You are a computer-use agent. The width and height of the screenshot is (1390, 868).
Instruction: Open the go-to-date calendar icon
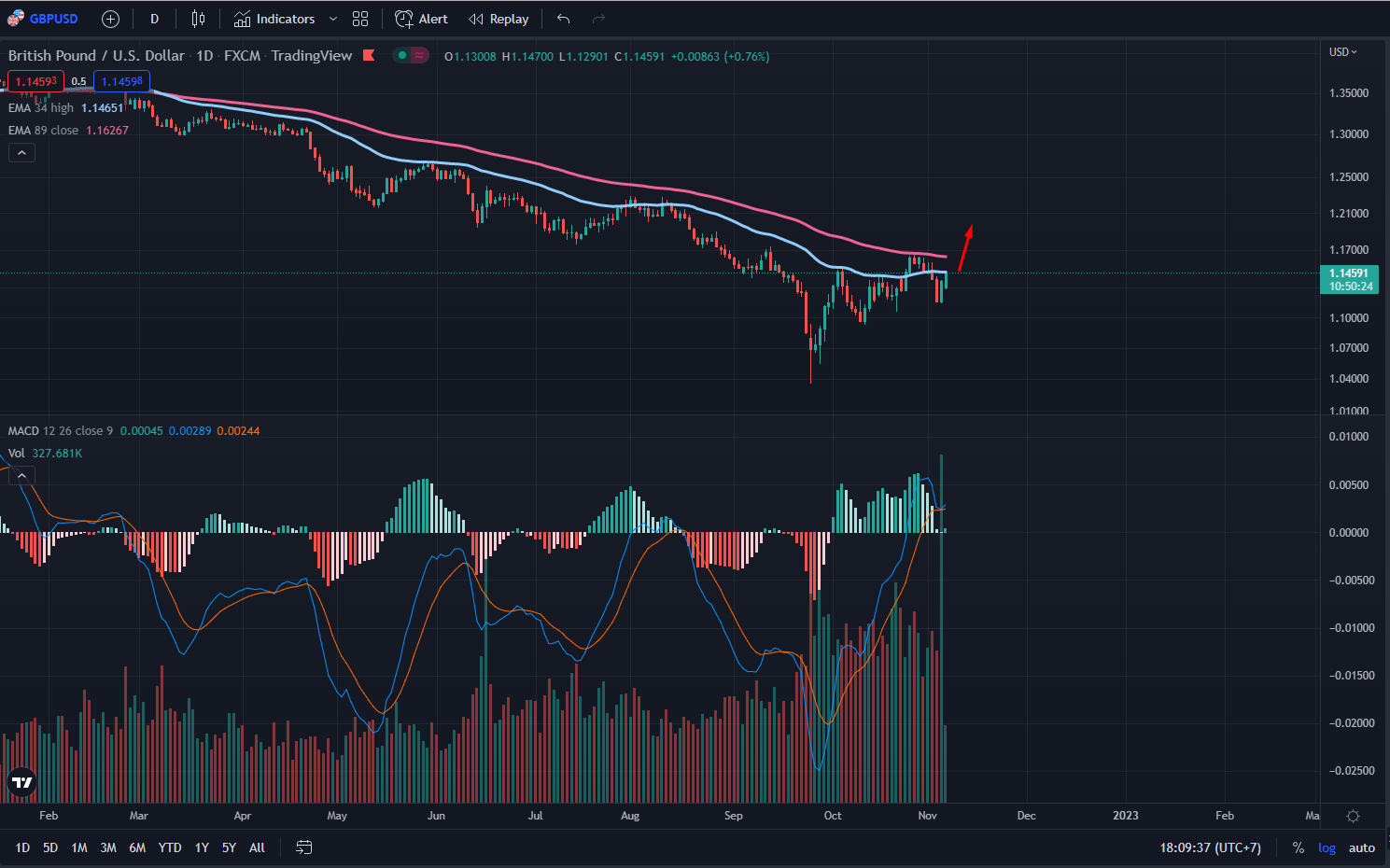coord(303,847)
